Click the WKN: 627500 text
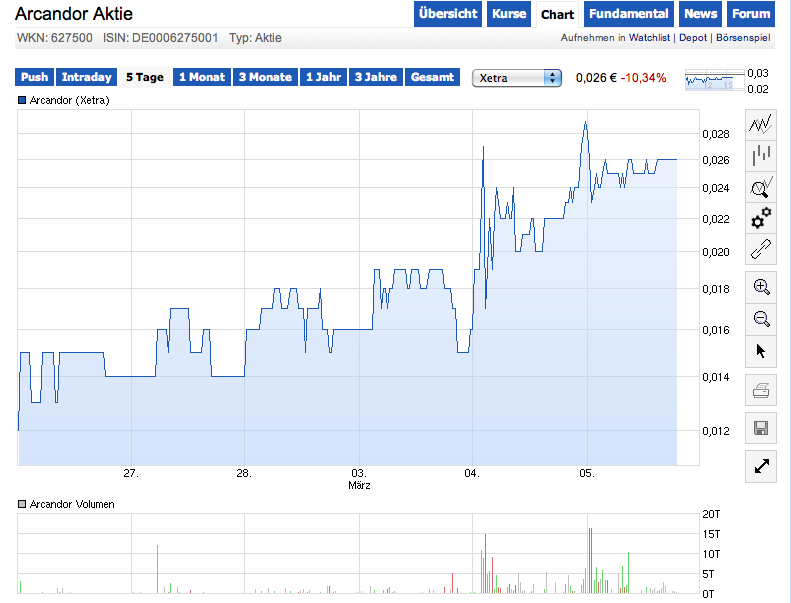791x603 pixels. pos(54,38)
